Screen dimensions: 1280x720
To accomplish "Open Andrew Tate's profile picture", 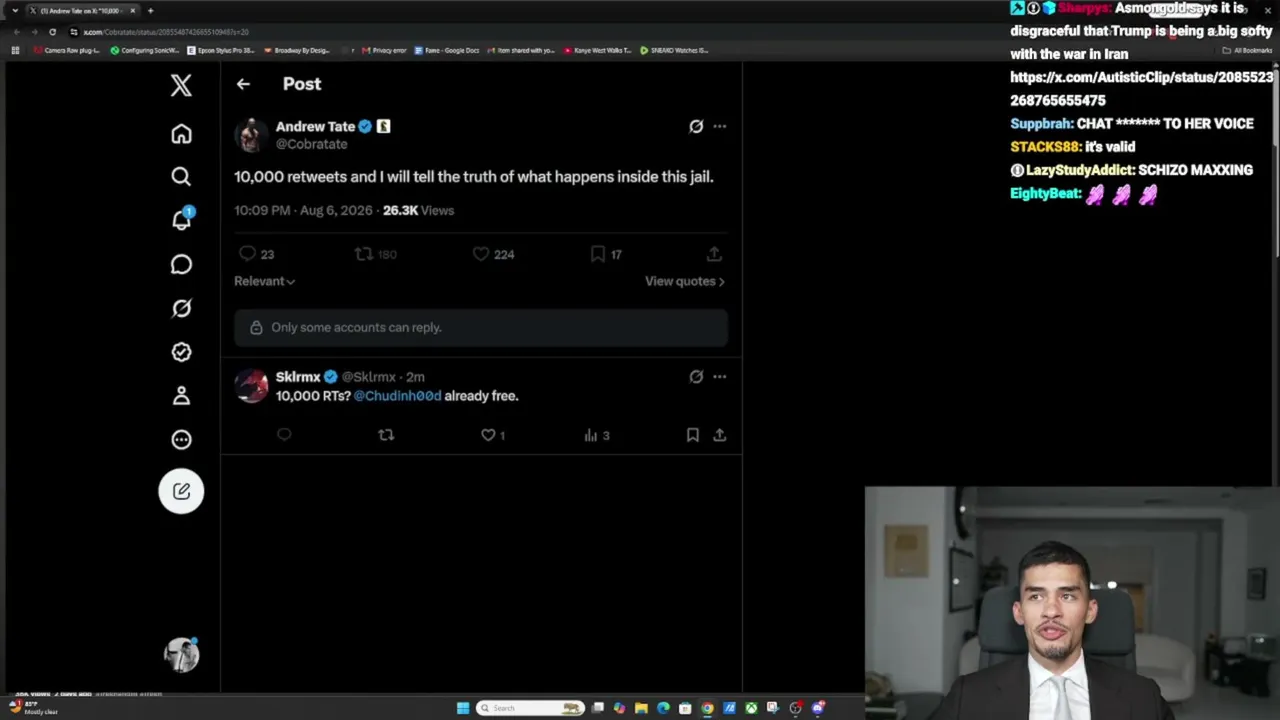I will tap(251, 135).
